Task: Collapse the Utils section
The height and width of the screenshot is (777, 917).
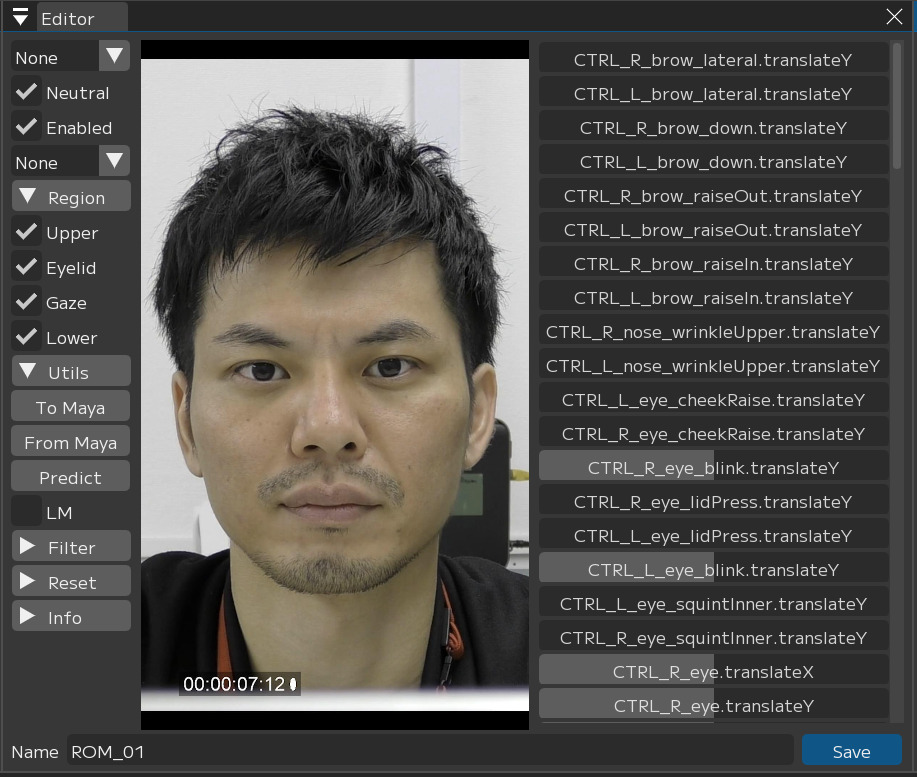Action: [x=71, y=372]
